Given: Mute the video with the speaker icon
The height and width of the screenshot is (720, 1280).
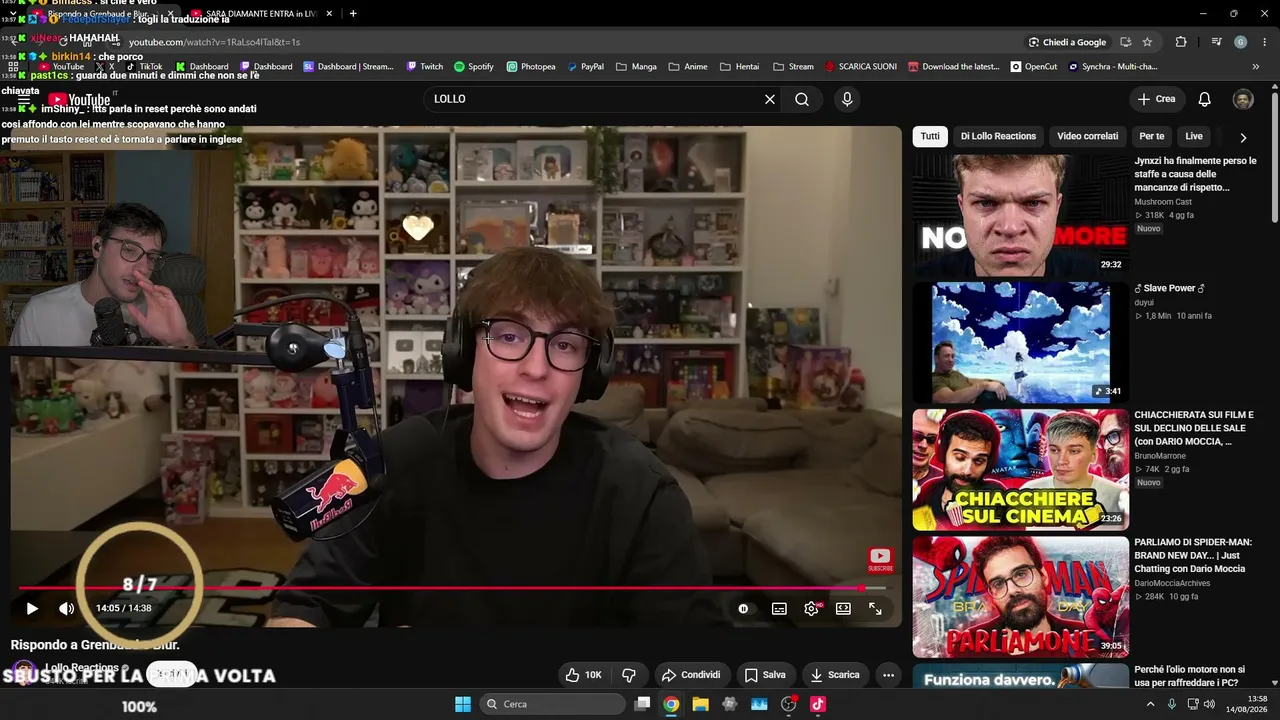Looking at the screenshot, I should [66, 608].
